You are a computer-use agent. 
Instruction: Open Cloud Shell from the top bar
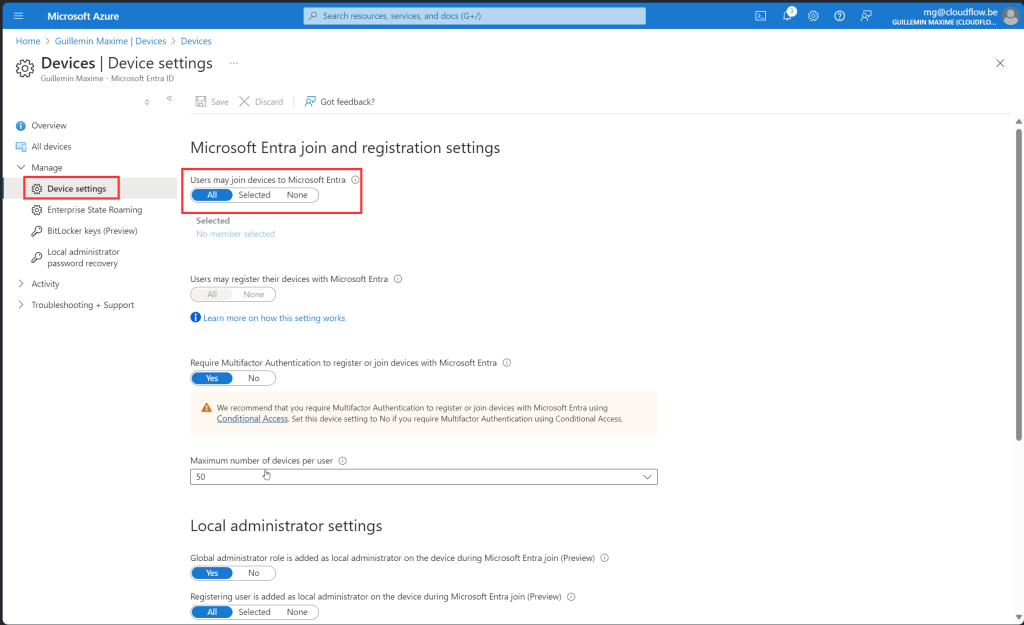[x=761, y=16]
